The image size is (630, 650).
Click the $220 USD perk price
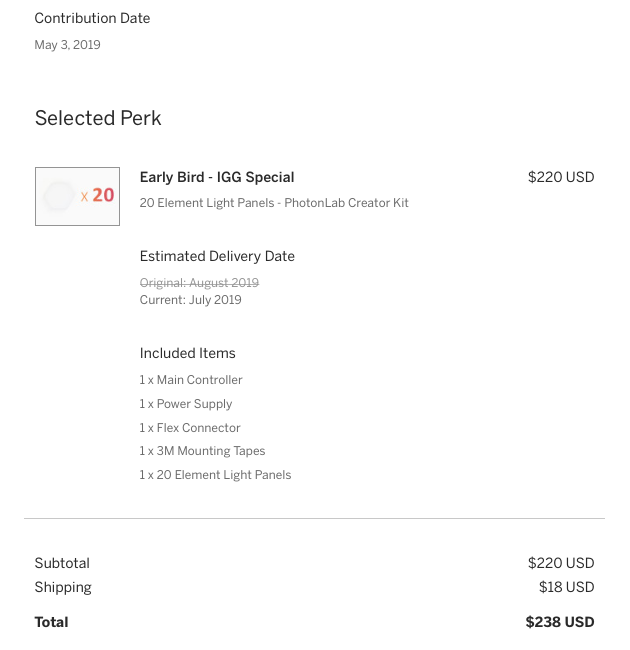561,177
